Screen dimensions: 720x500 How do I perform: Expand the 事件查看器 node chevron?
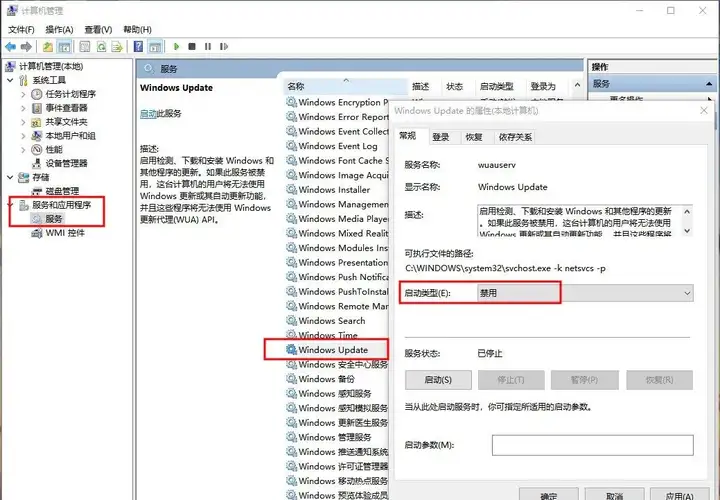[x=23, y=108]
